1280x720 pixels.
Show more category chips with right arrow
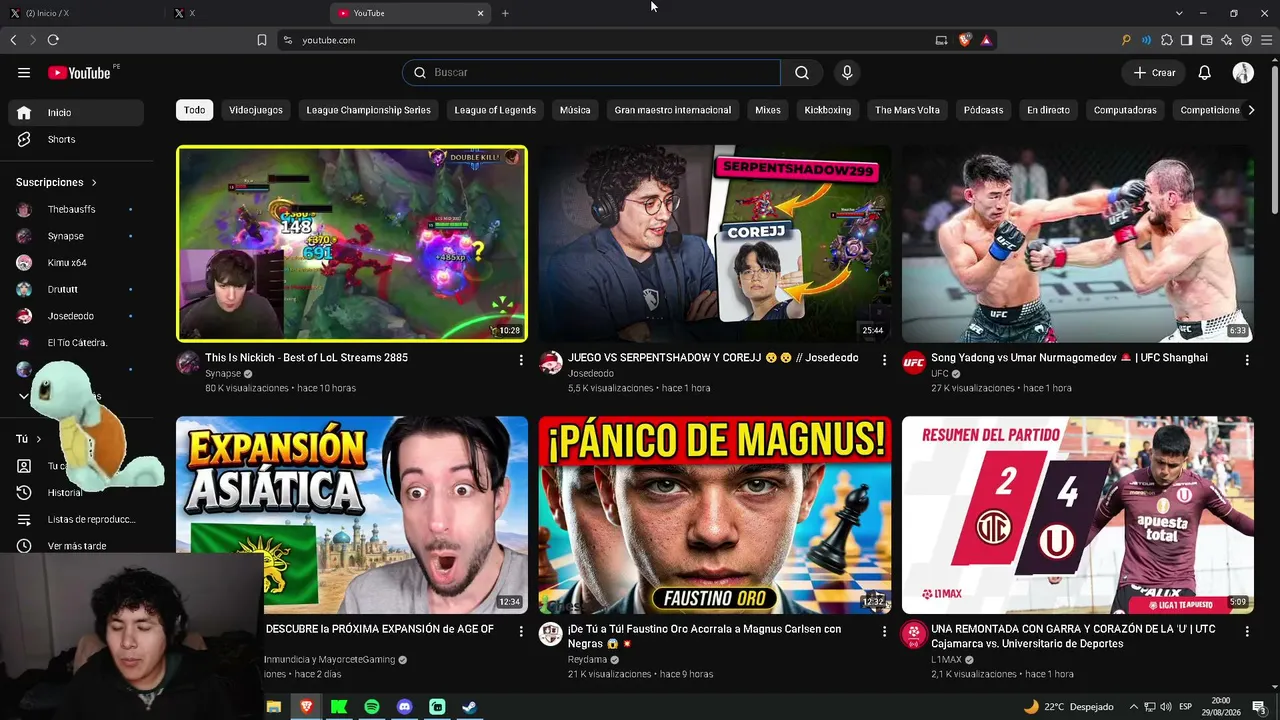coord(1251,110)
